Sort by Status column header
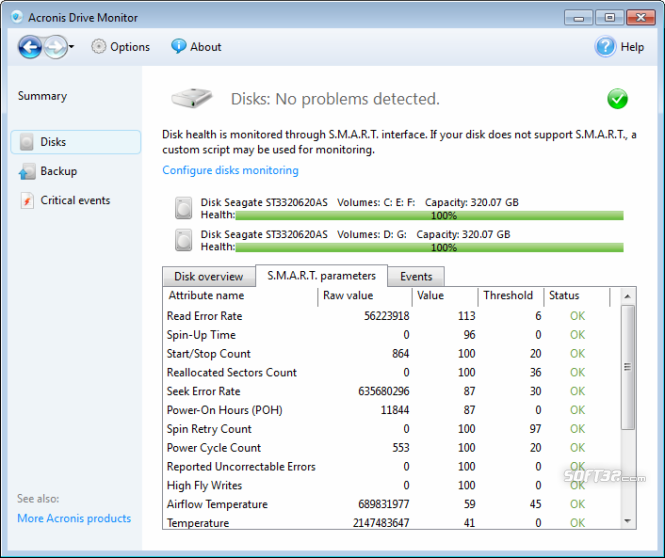The image size is (665, 558). [x=577, y=296]
